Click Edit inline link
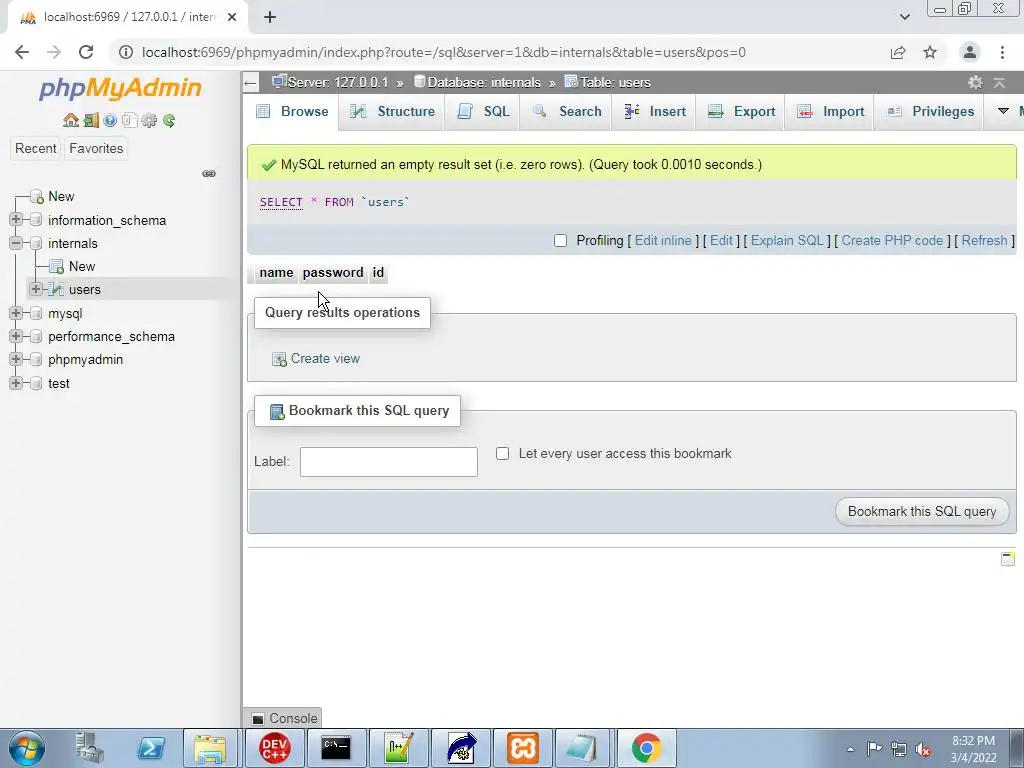Screen dimensions: 1024x768 point(663,240)
